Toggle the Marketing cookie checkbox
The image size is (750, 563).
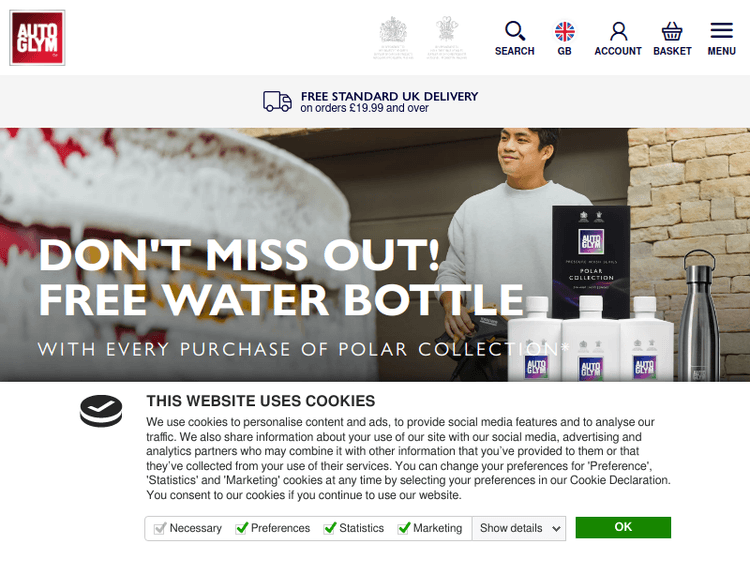pyautogui.click(x=404, y=528)
